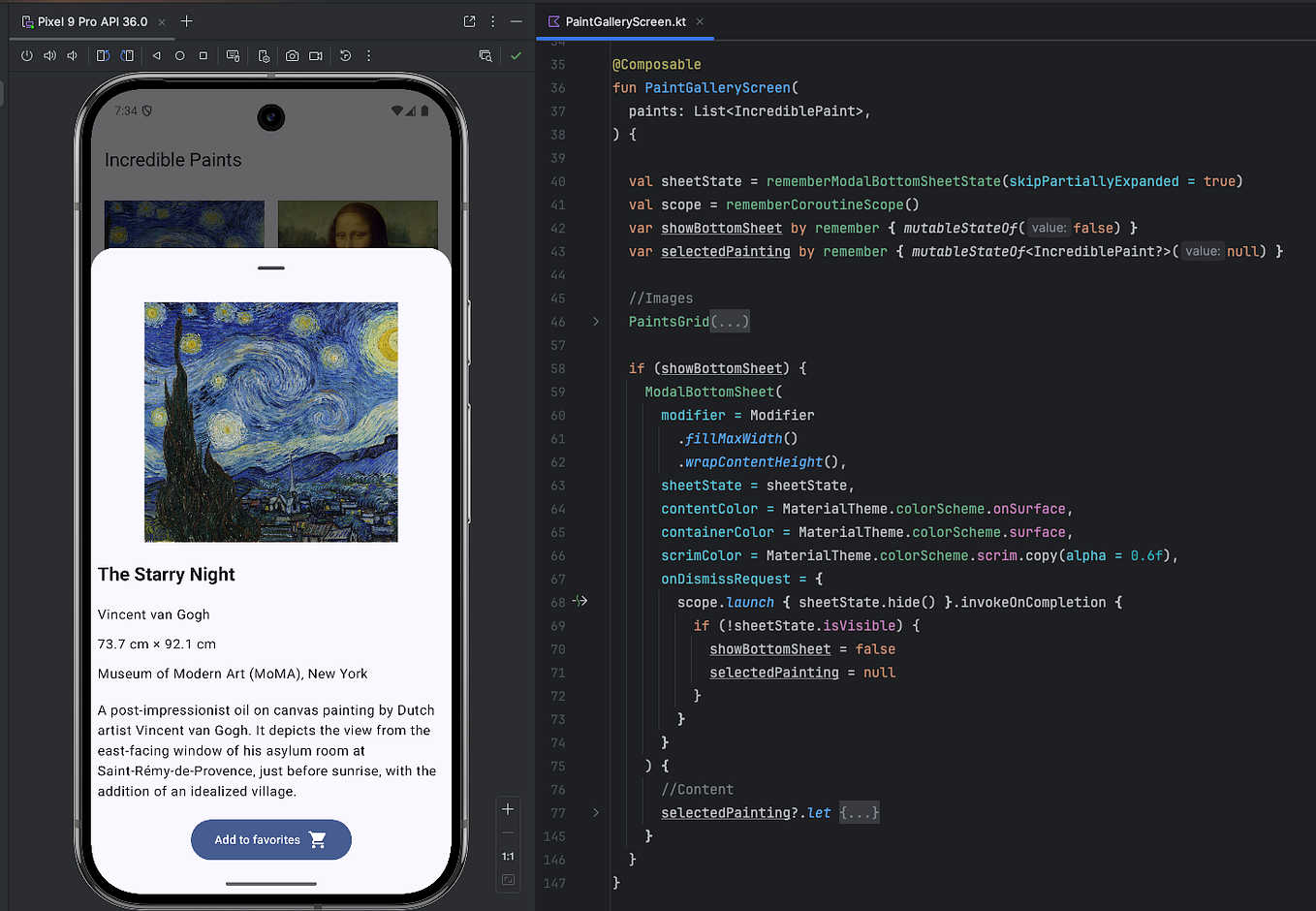The image size is (1316, 911).
Task: Zoom in on the device screen
Action: (x=508, y=807)
